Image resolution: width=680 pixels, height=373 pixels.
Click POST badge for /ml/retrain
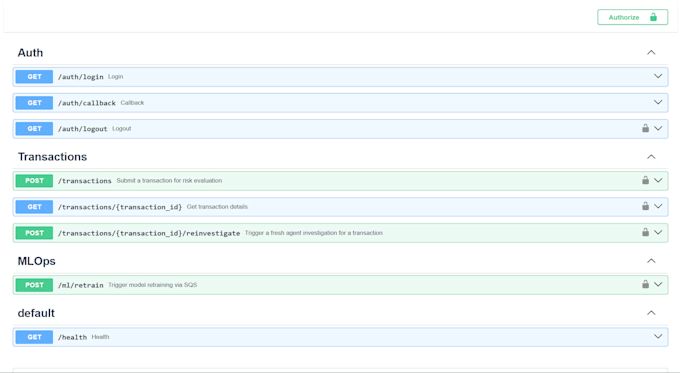tap(34, 285)
